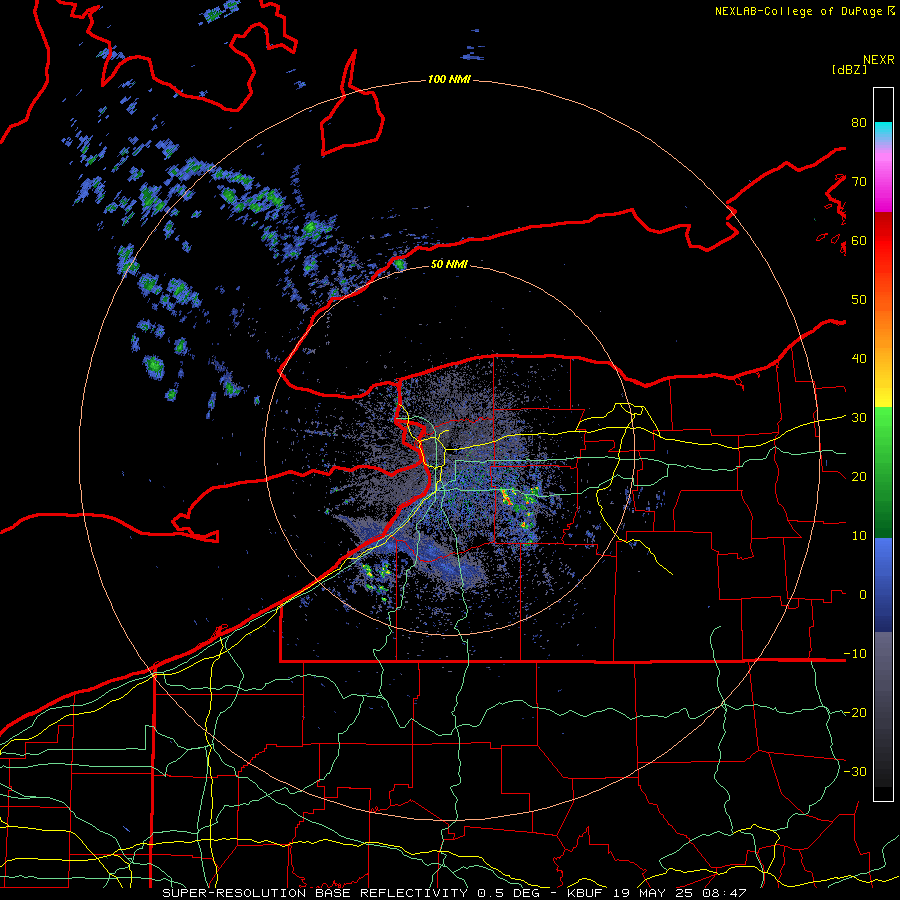The height and width of the screenshot is (900, 900).
Task: Click the 40 value on the dBZ scale
Action: (x=859, y=359)
